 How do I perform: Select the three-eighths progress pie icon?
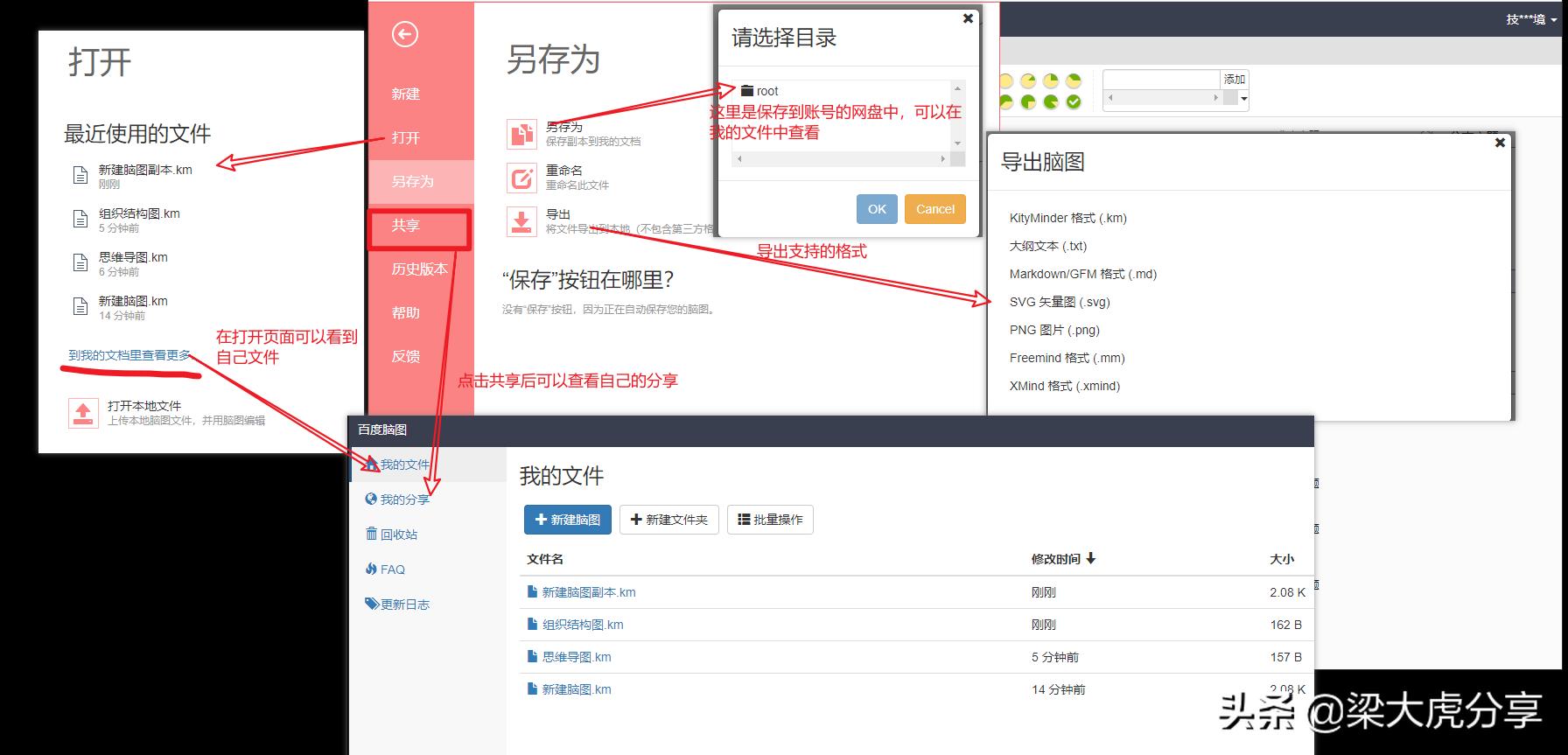[x=1074, y=80]
